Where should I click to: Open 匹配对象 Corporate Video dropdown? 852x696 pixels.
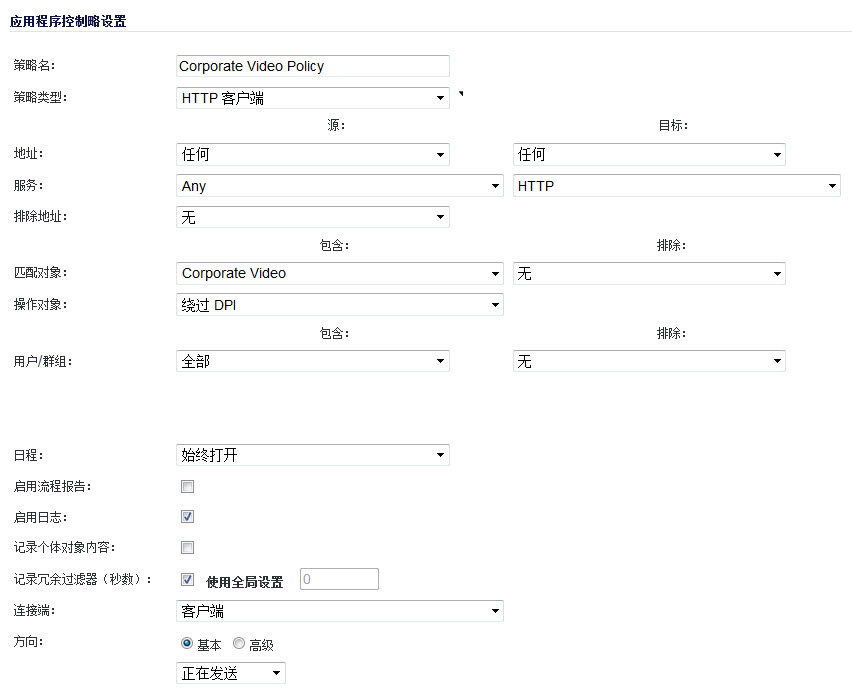[340, 273]
